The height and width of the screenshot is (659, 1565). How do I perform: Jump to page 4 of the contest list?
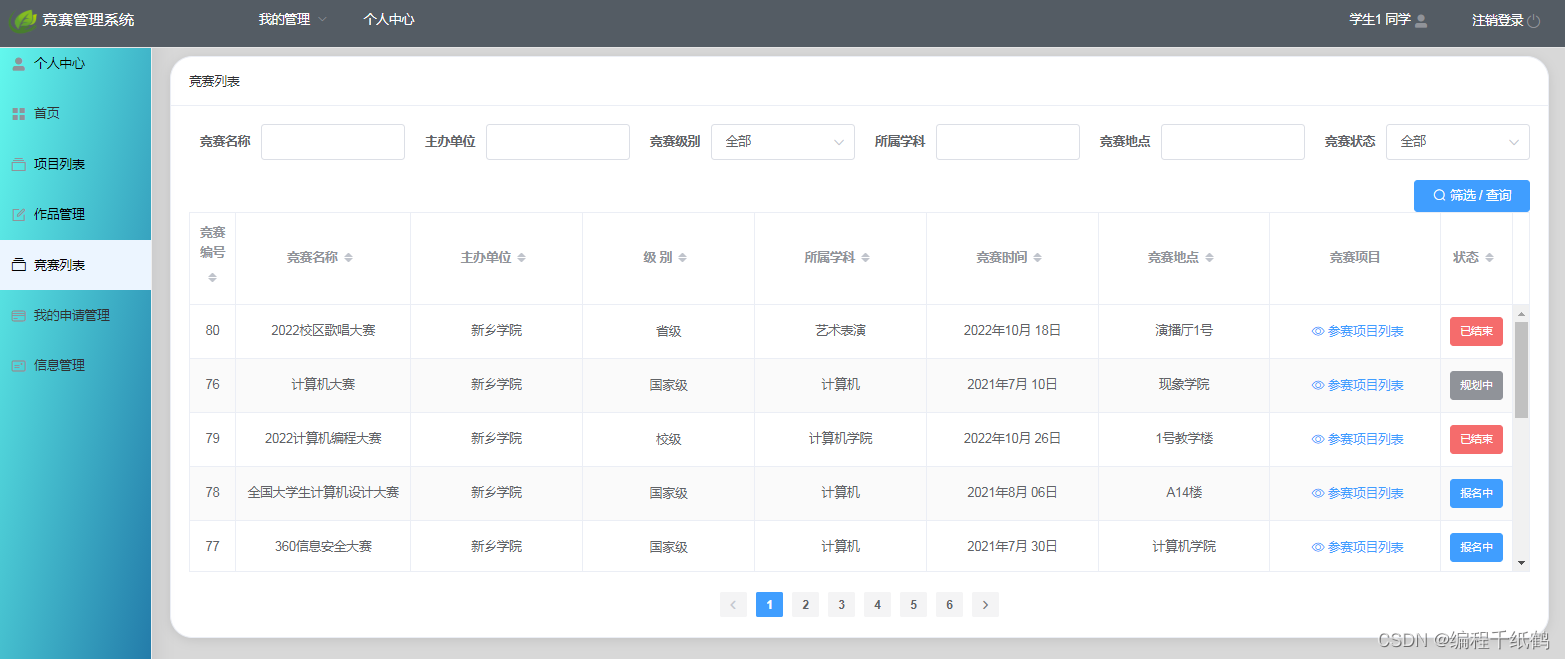877,604
